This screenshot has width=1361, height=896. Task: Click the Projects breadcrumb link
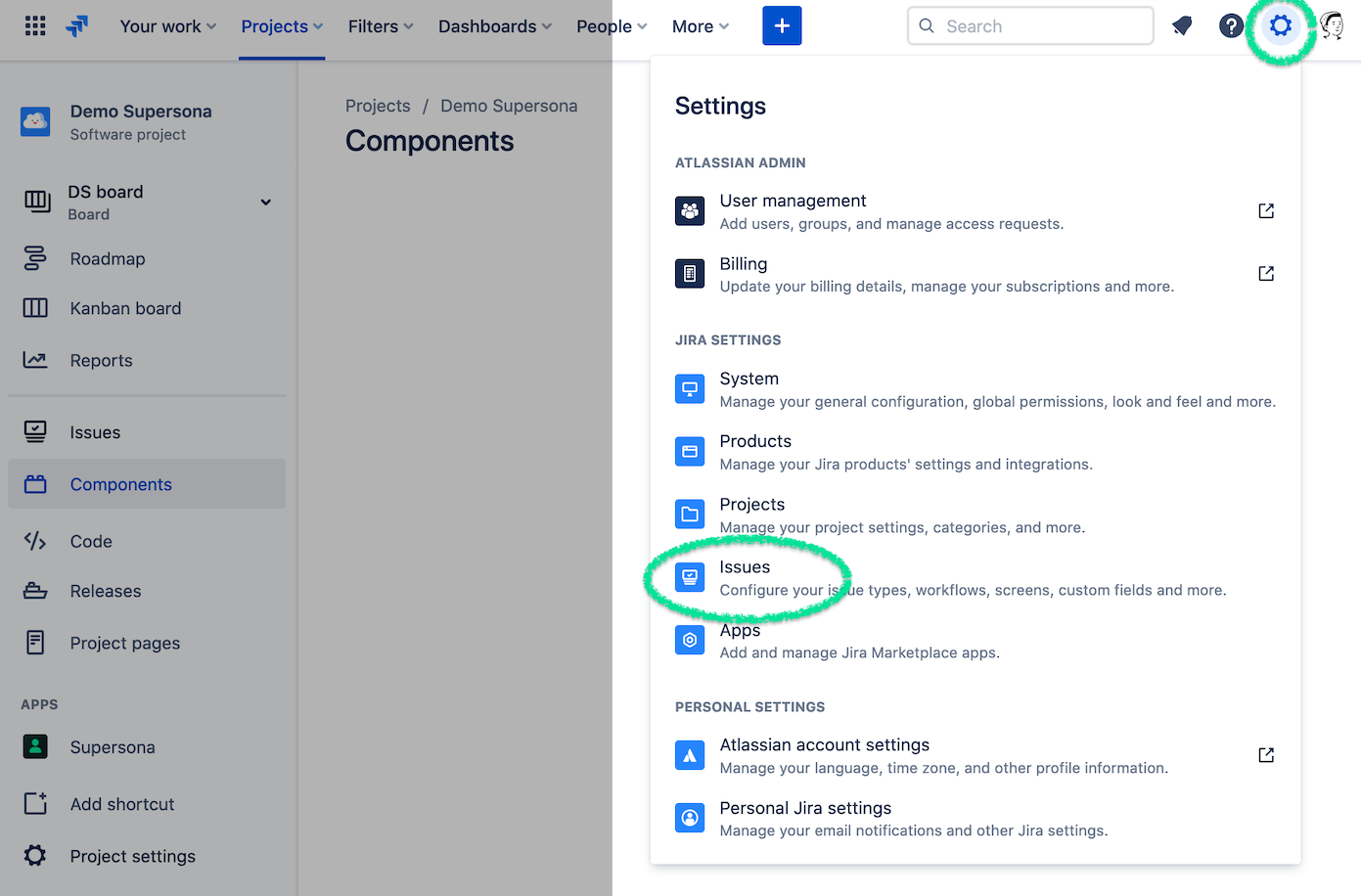378,106
